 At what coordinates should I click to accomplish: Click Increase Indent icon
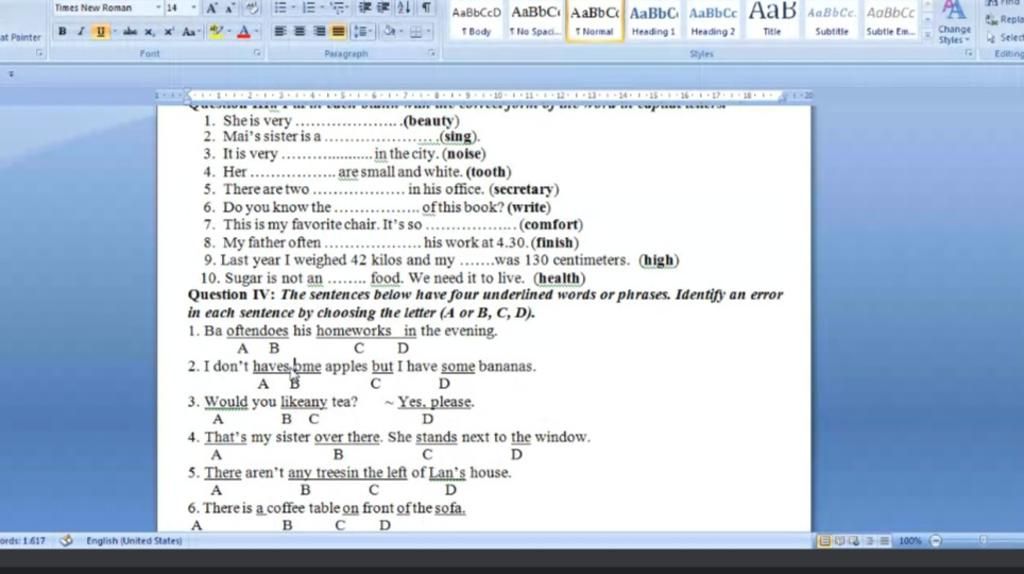click(384, 8)
